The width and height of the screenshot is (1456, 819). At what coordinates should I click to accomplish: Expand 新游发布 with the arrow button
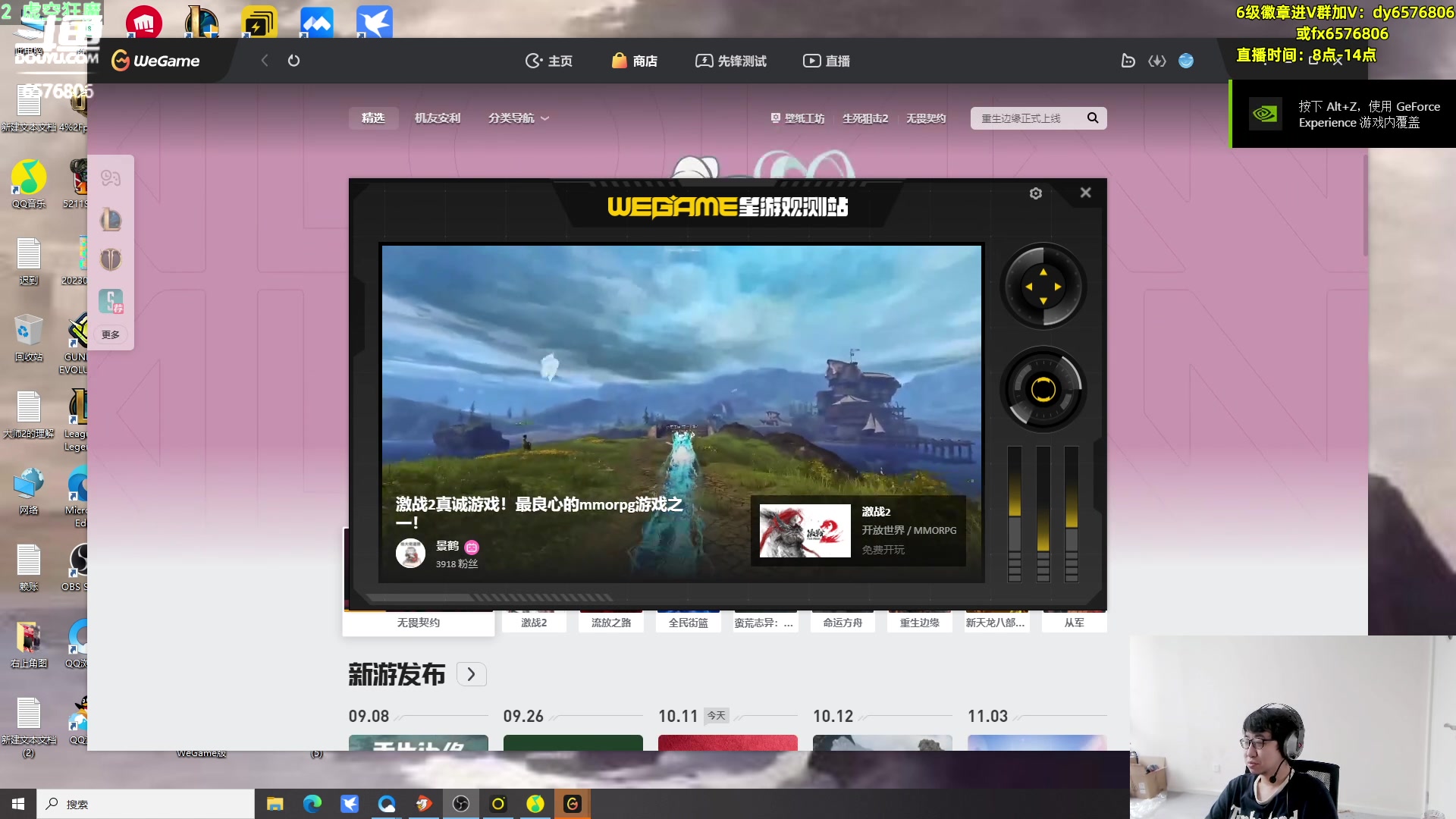click(x=472, y=674)
